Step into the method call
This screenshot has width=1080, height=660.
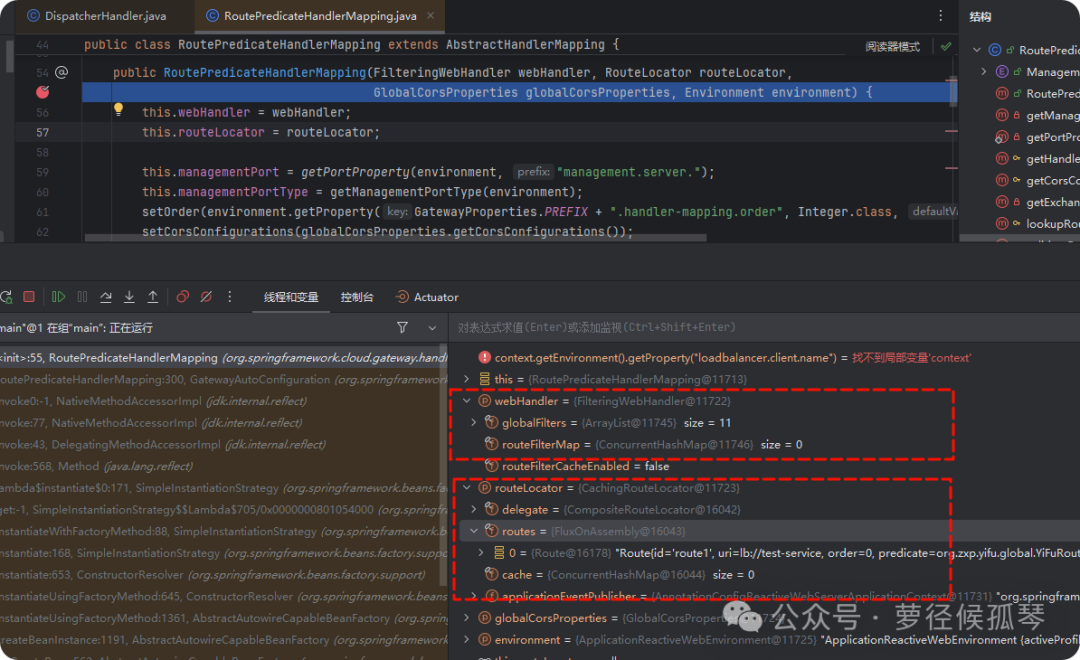(x=129, y=297)
